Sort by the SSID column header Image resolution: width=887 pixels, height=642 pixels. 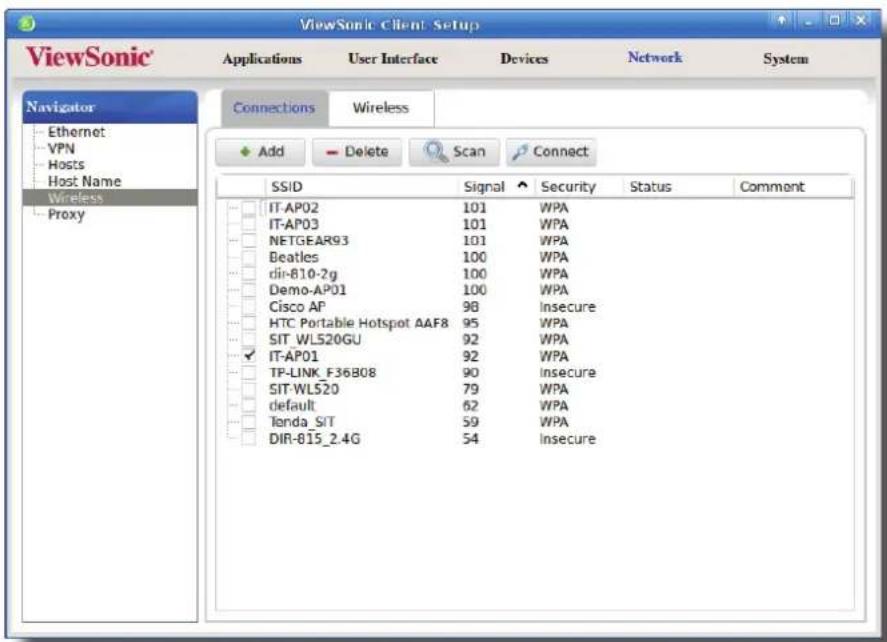(x=362, y=187)
